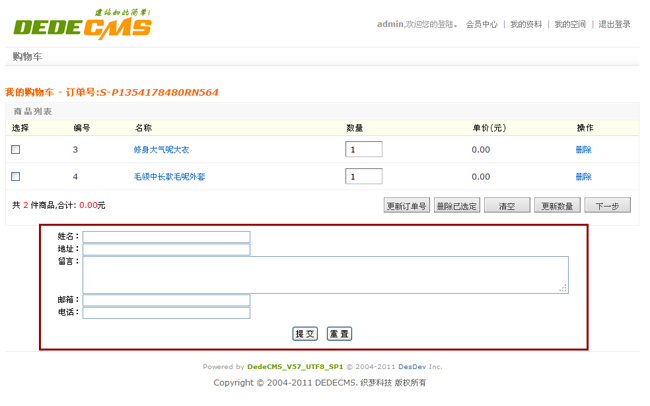Delete the second cart item via 删除
The height and width of the screenshot is (406, 650).
click(x=583, y=177)
